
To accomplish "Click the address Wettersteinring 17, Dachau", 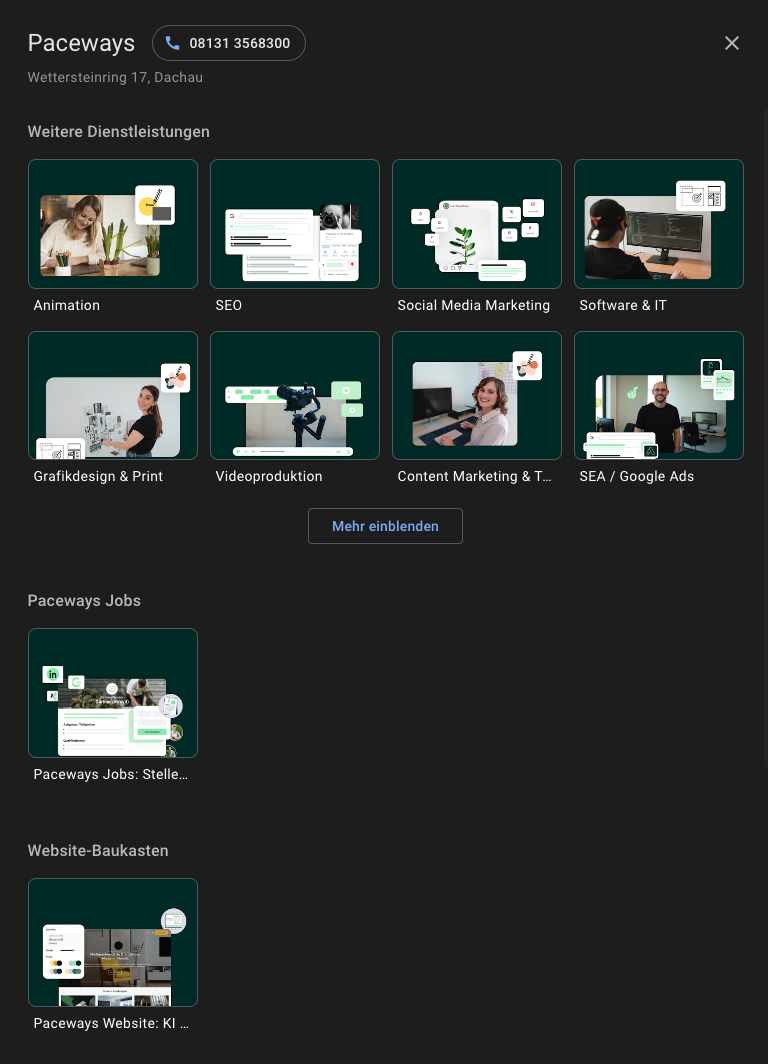I will click(x=115, y=77).
